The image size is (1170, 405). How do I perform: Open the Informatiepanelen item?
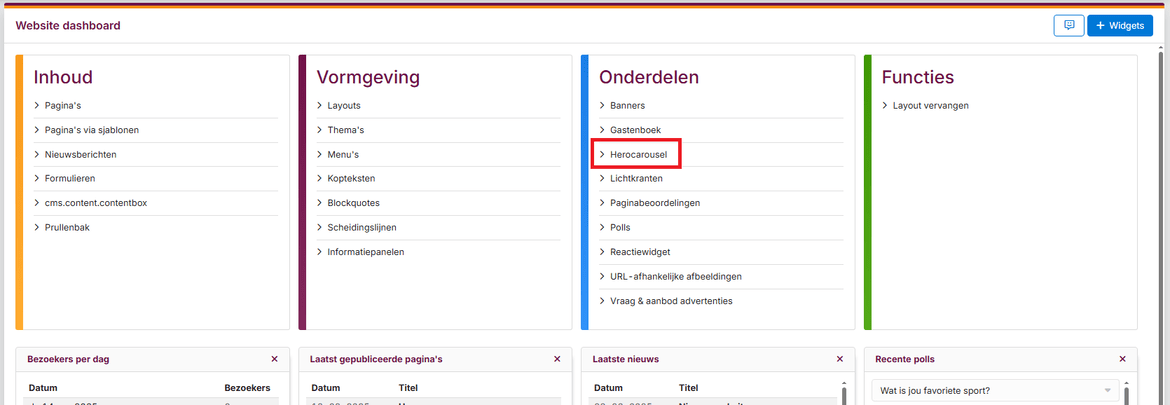365,252
